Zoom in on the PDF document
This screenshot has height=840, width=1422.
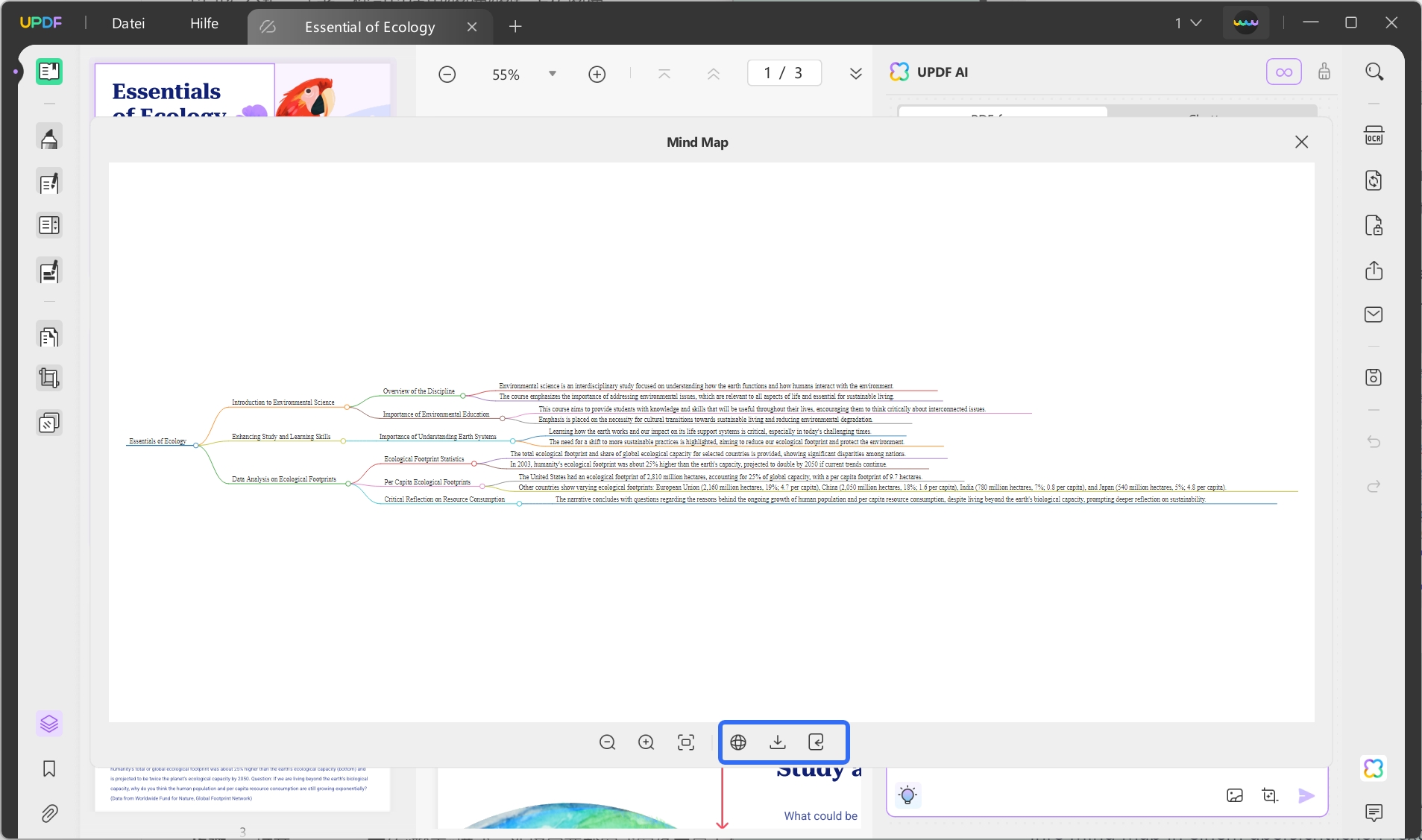click(597, 74)
